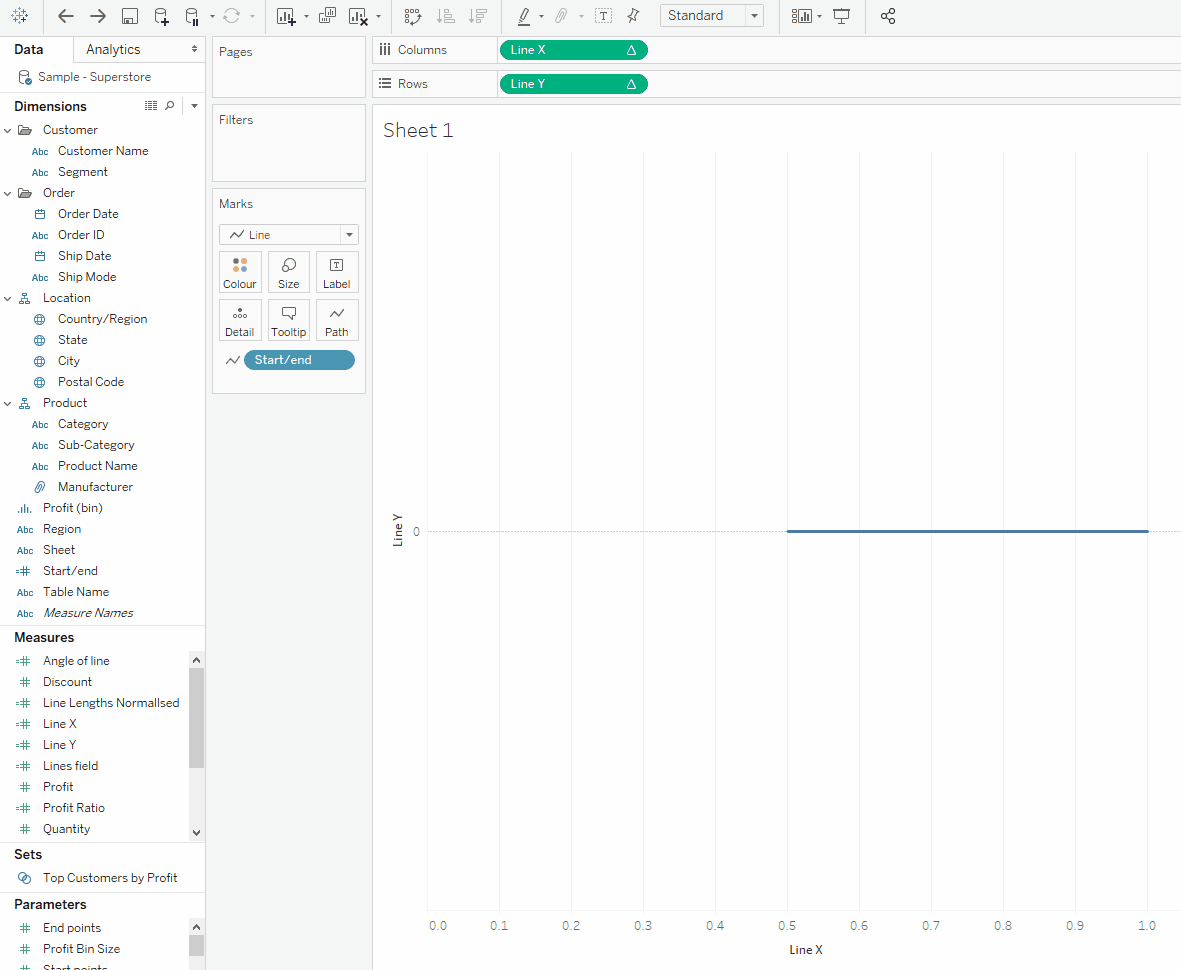This screenshot has width=1181, height=970.
Task: Open the Dimensions pane options dropdown arrow
Action: tap(194, 106)
